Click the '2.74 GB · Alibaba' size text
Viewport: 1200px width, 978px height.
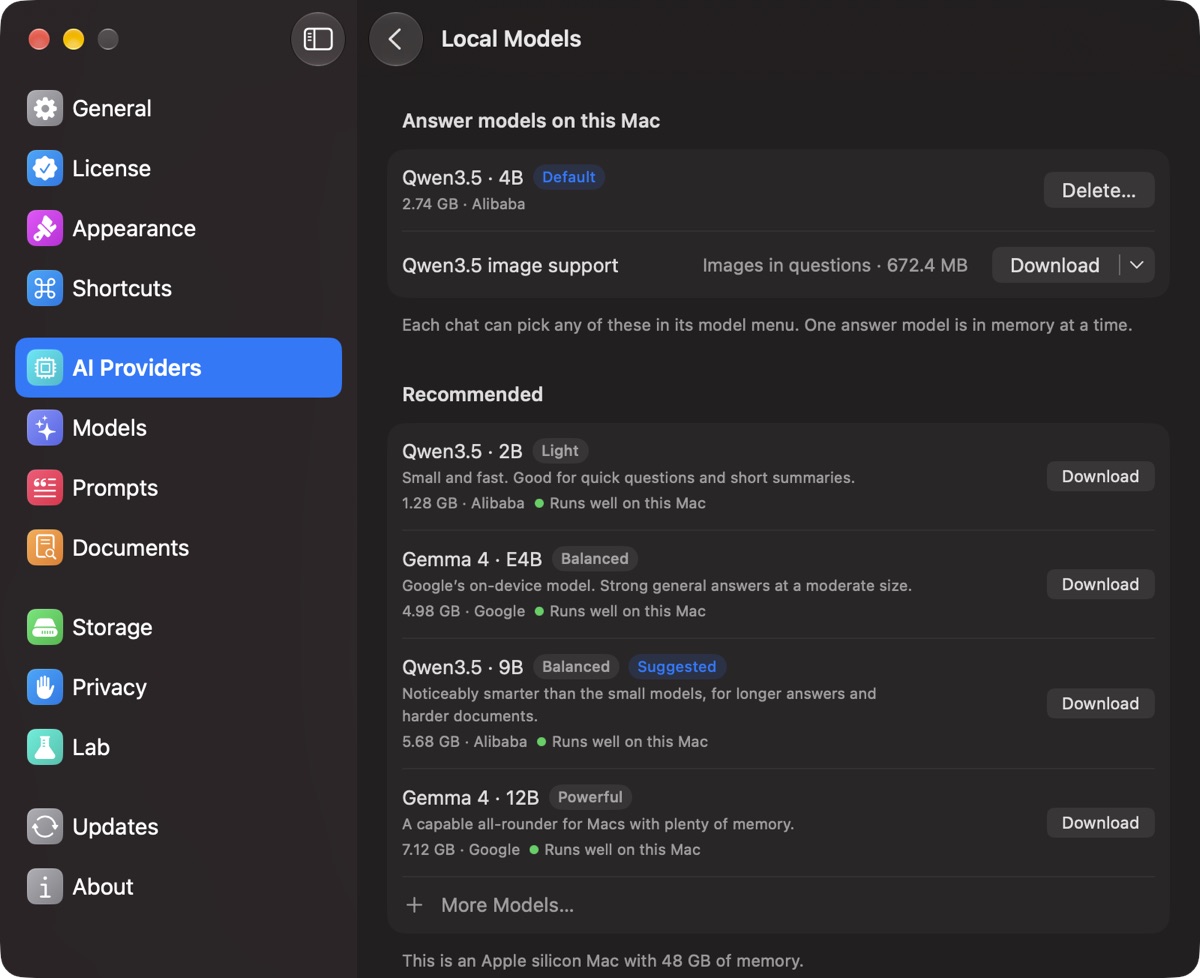[x=463, y=204]
